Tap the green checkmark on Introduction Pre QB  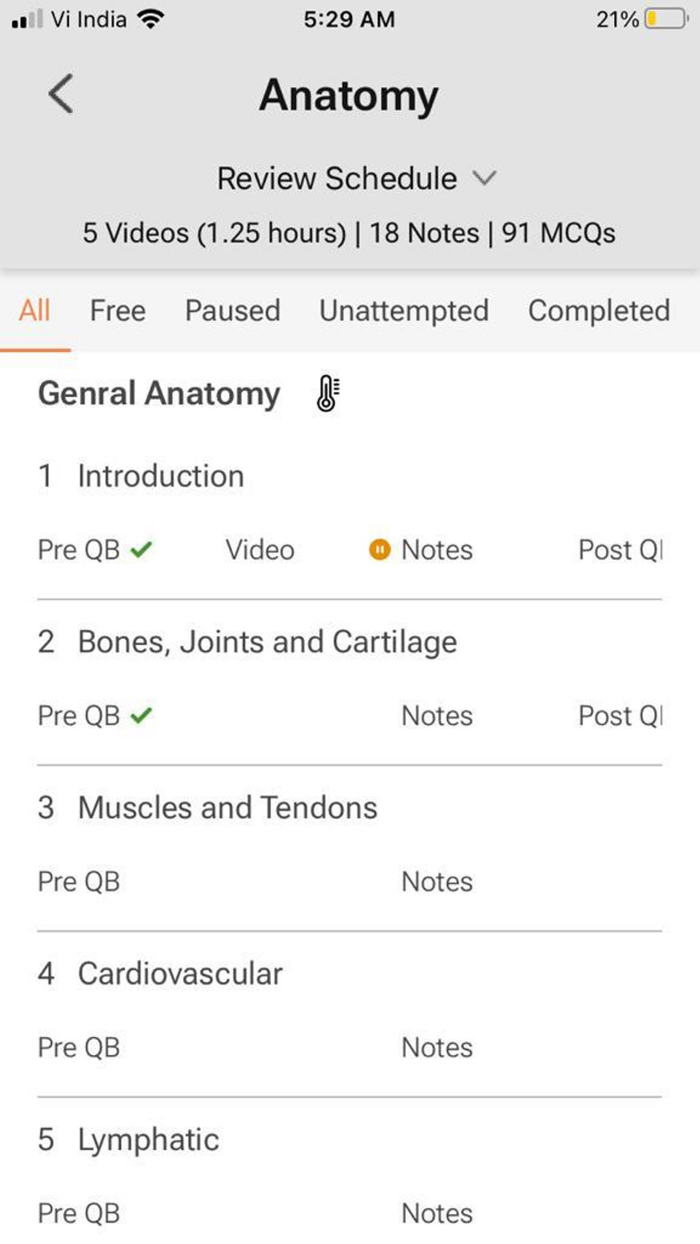[141, 549]
